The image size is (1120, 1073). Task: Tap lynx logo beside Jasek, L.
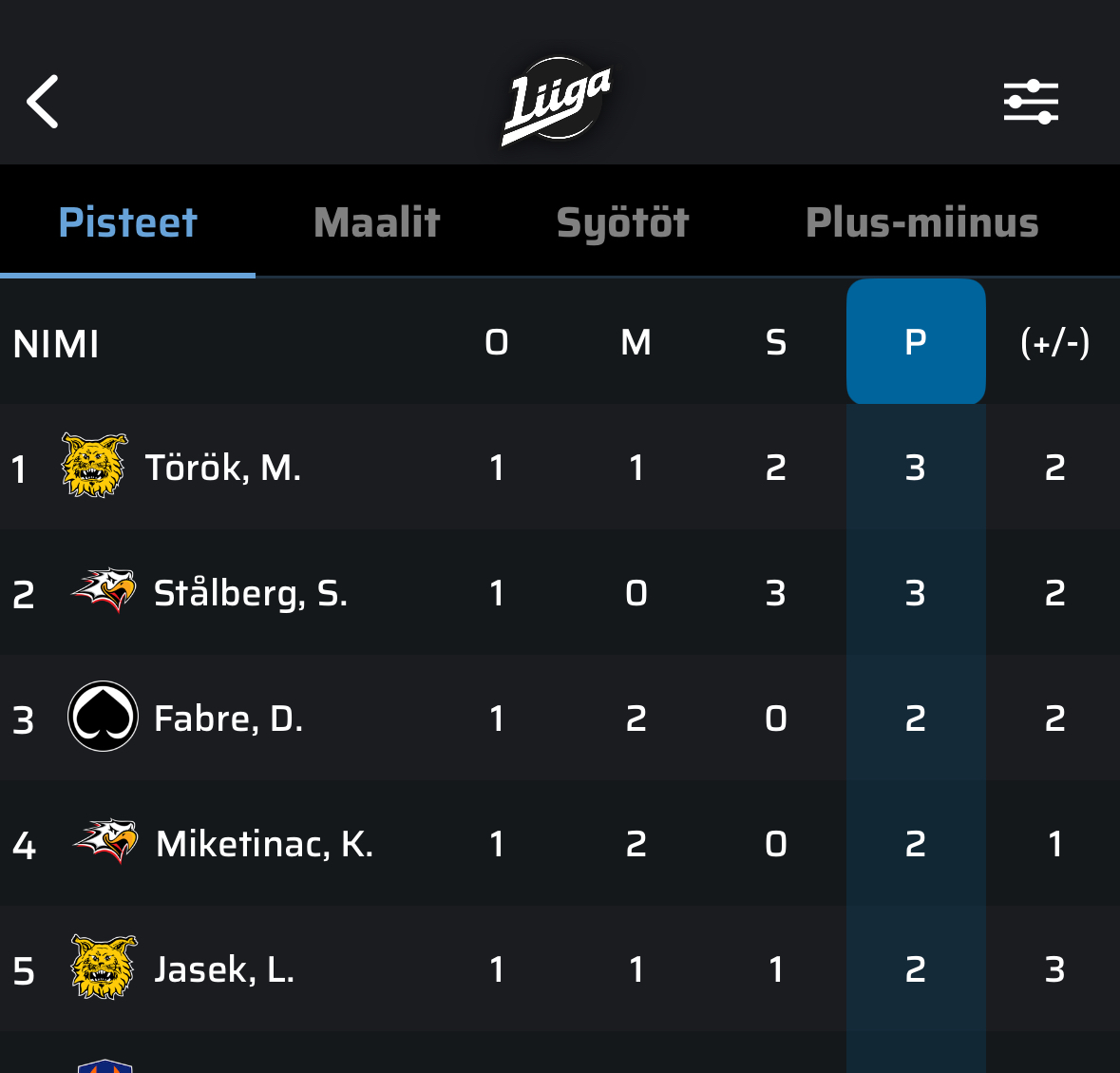[104, 967]
